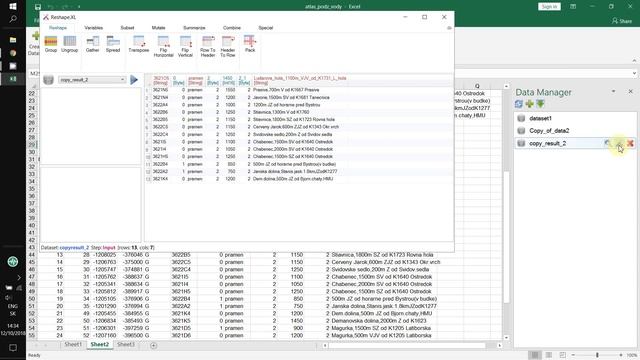Switch to the Summarize tab
Image resolution: width=640 pixels, height=360 pixels.
[x=194, y=28]
